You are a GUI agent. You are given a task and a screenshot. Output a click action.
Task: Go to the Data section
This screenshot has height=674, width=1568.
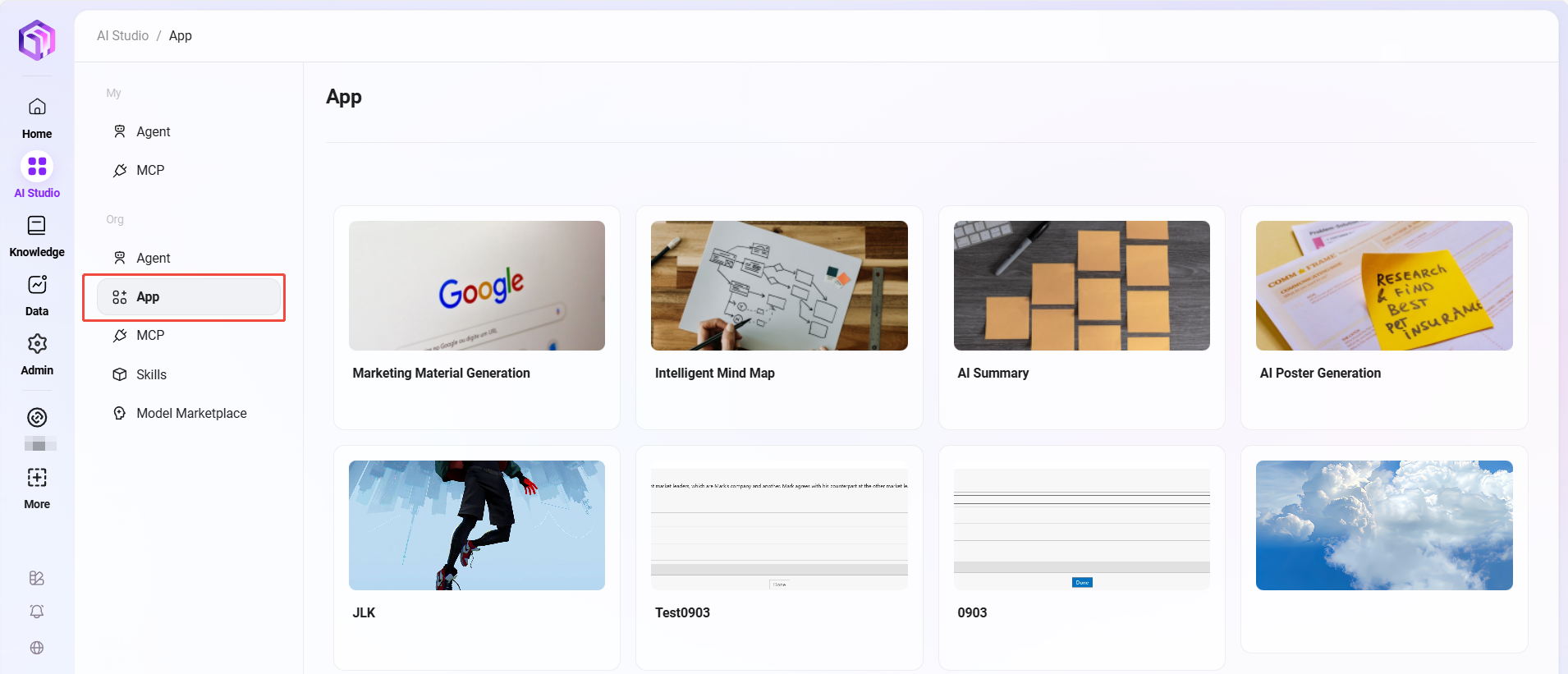[37, 285]
